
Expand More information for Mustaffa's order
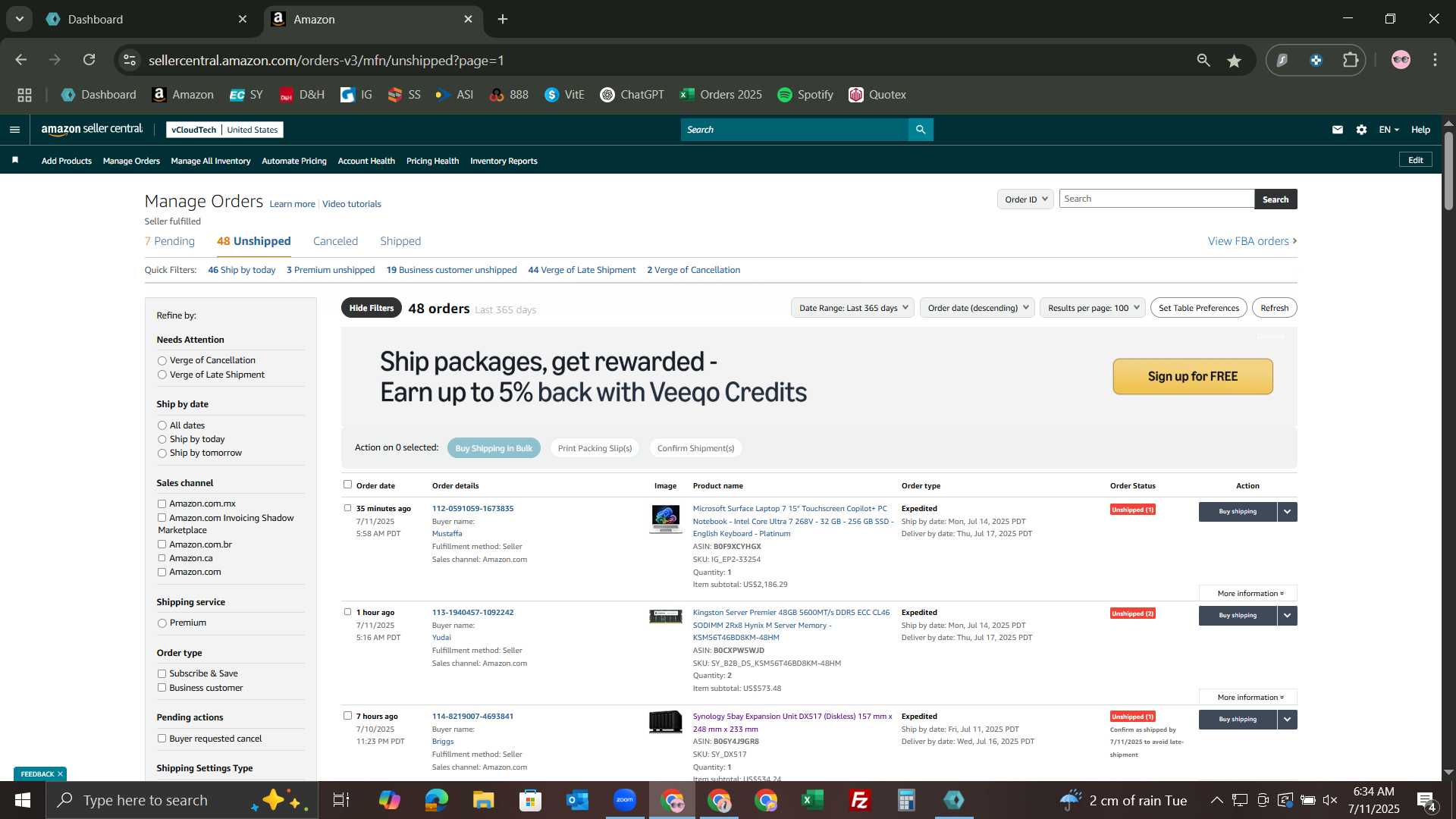tap(1247, 594)
